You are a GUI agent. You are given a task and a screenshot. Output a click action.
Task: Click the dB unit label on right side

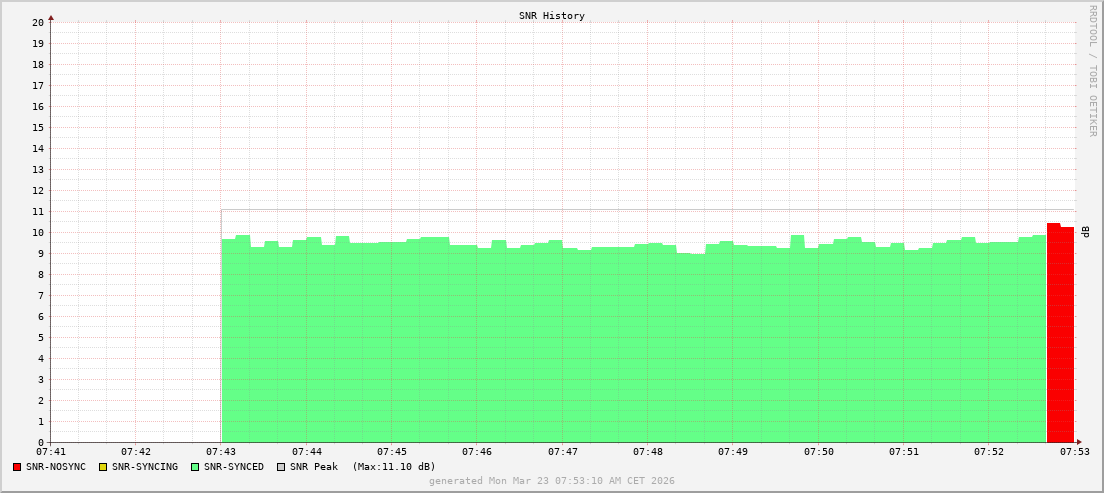click(1085, 231)
